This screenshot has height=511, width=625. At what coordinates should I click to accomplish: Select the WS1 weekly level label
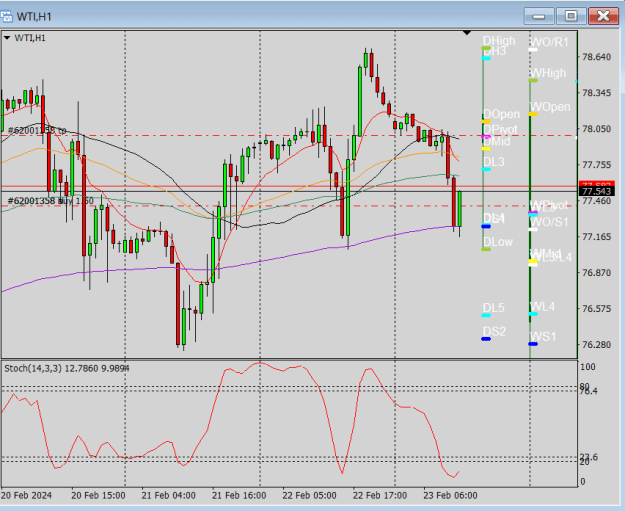coord(543,337)
